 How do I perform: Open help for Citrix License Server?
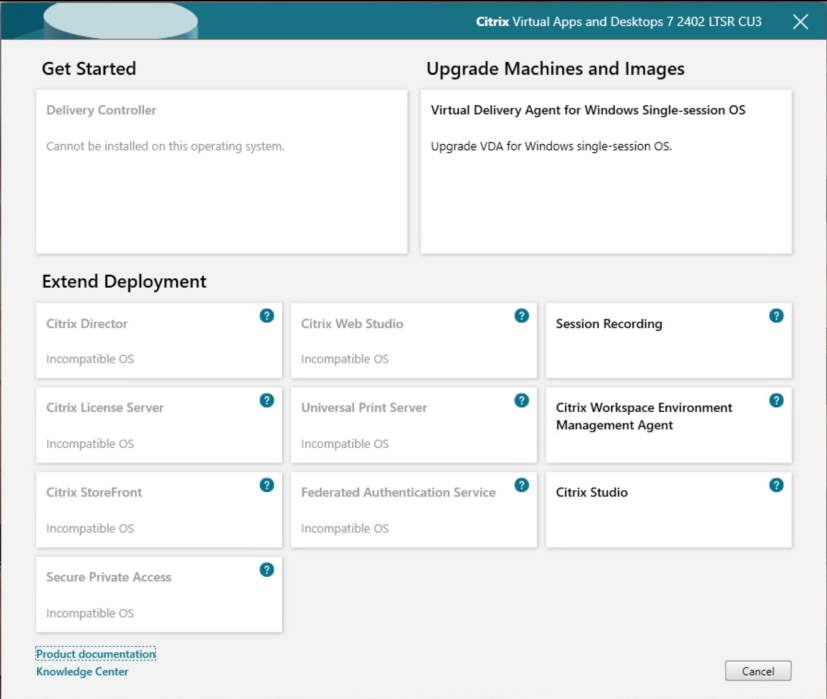click(267, 400)
